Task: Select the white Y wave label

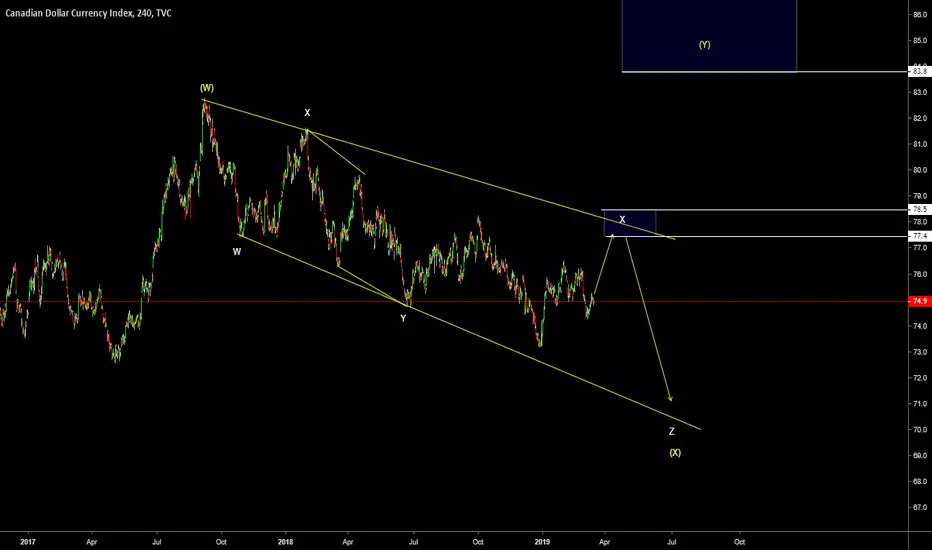Action: point(403,318)
